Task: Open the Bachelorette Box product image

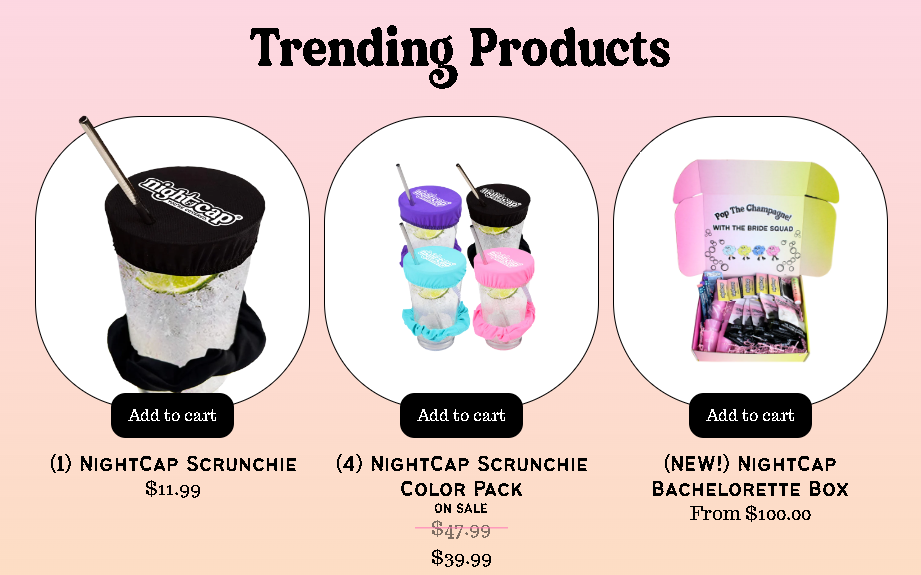Action: (750, 258)
